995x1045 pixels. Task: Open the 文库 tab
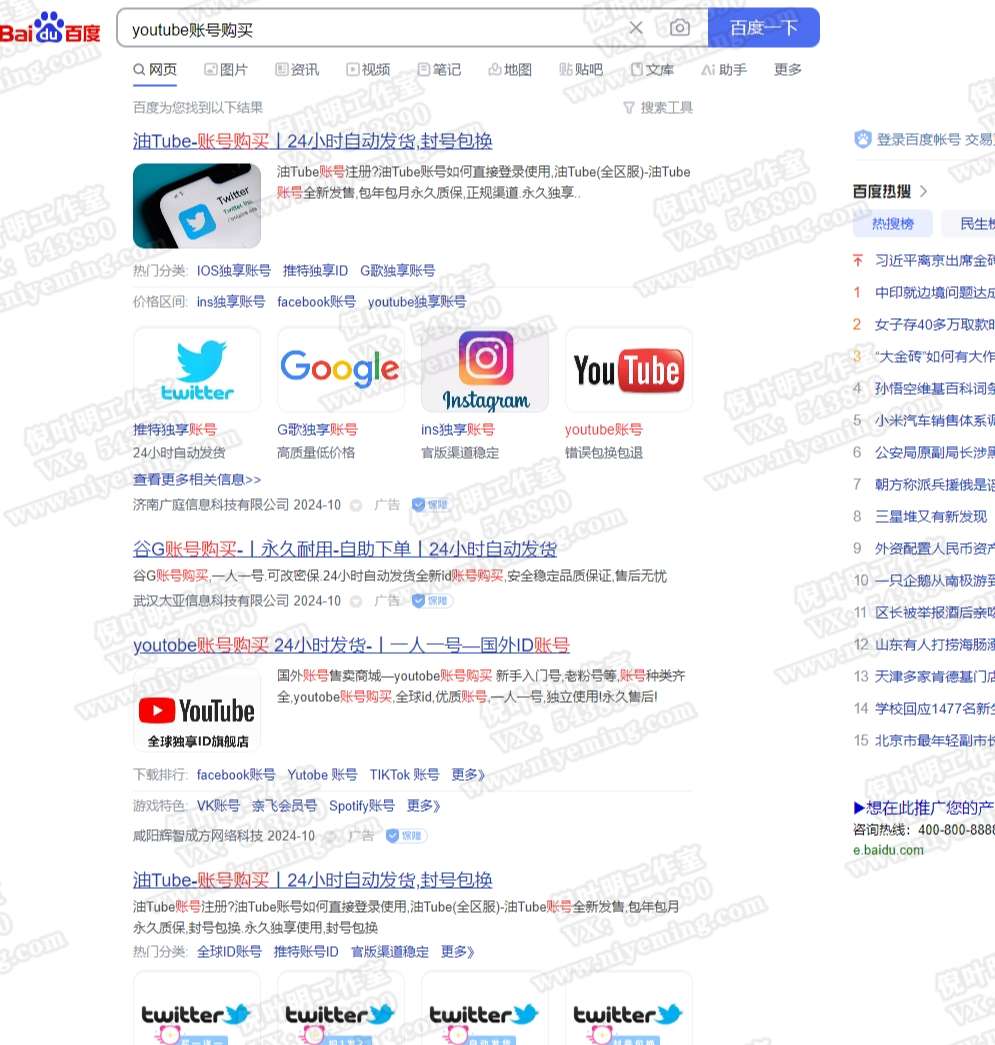(652, 70)
